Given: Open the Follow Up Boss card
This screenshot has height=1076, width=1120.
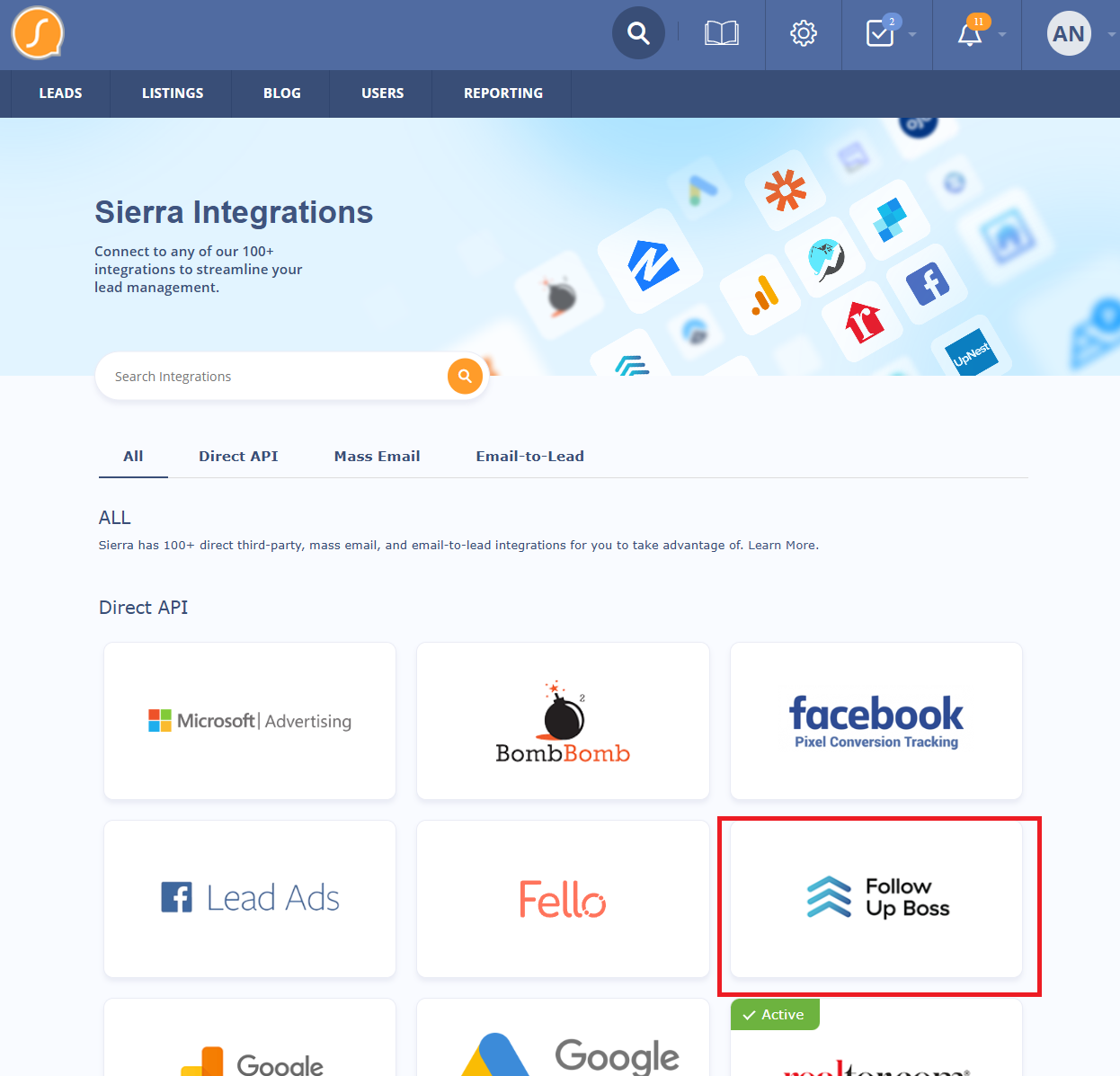Looking at the screenshot, I should pyautogui.click(x=876, y=899).
